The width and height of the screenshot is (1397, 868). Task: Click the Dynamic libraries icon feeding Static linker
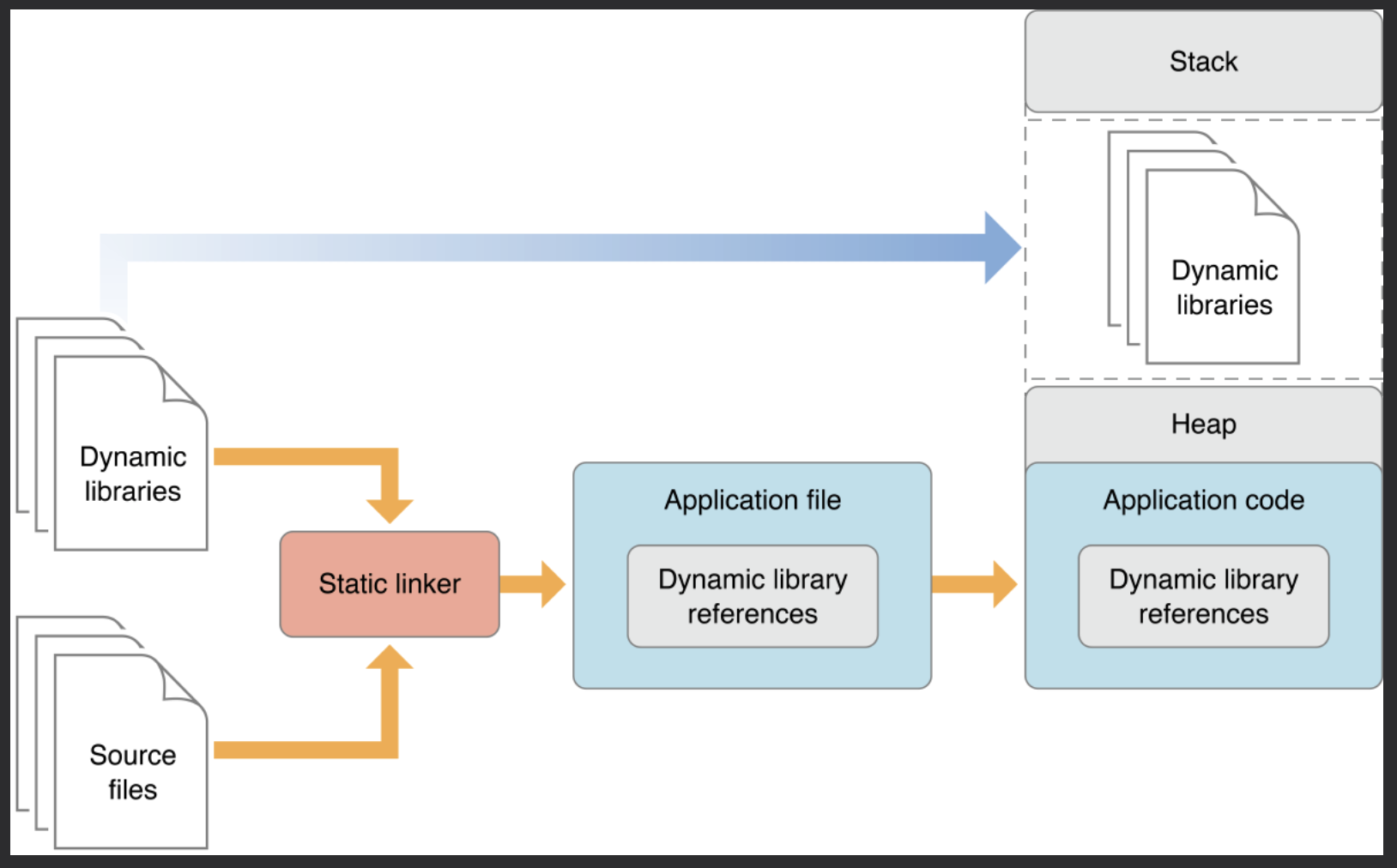pyautogui.click(x=112, y=434)
